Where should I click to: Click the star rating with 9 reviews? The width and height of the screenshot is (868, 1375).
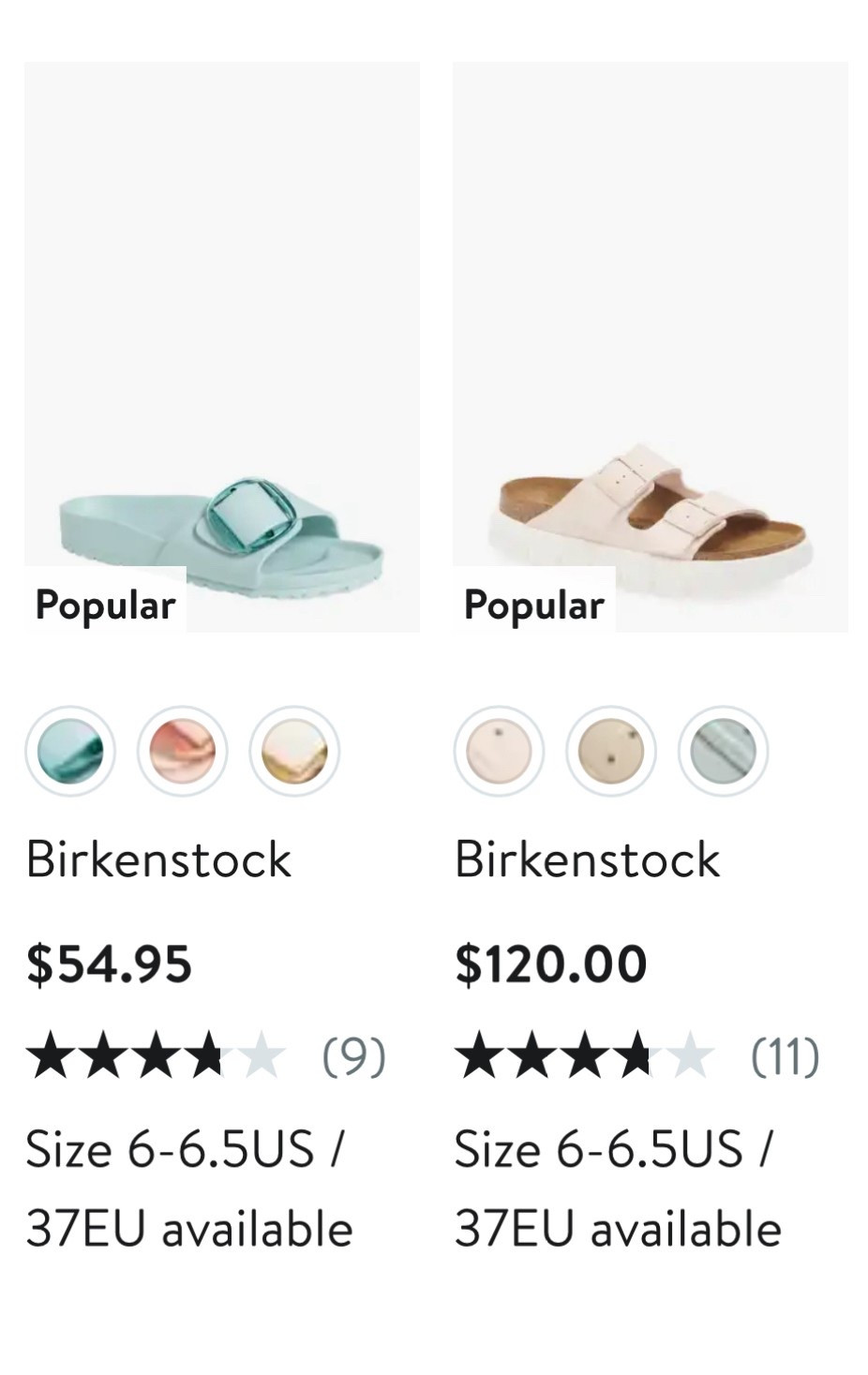pos(156,1055)
